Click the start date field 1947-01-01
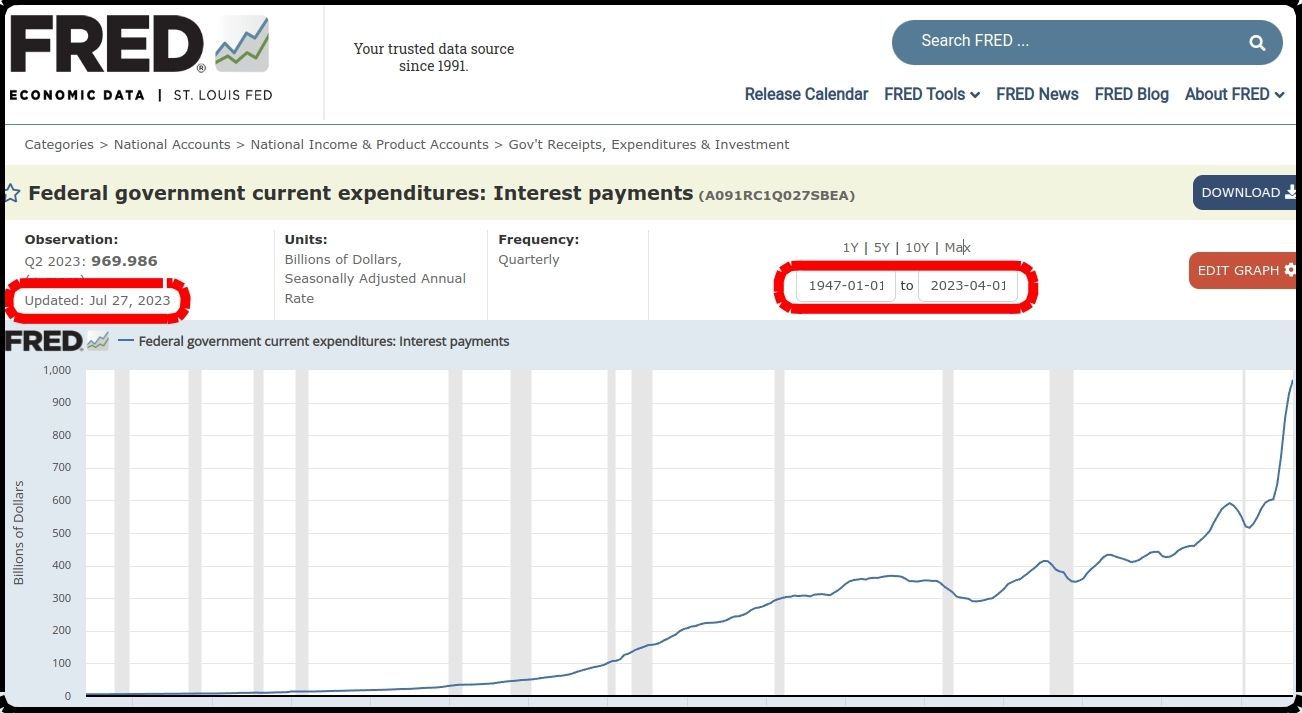This screenshot has height=713, width=1302. pos(846,286)
